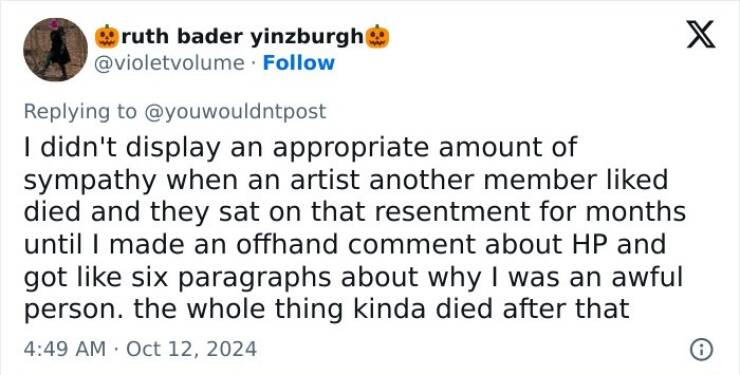
Task: Click the first line 'I didn't display'
Action: 122,148
